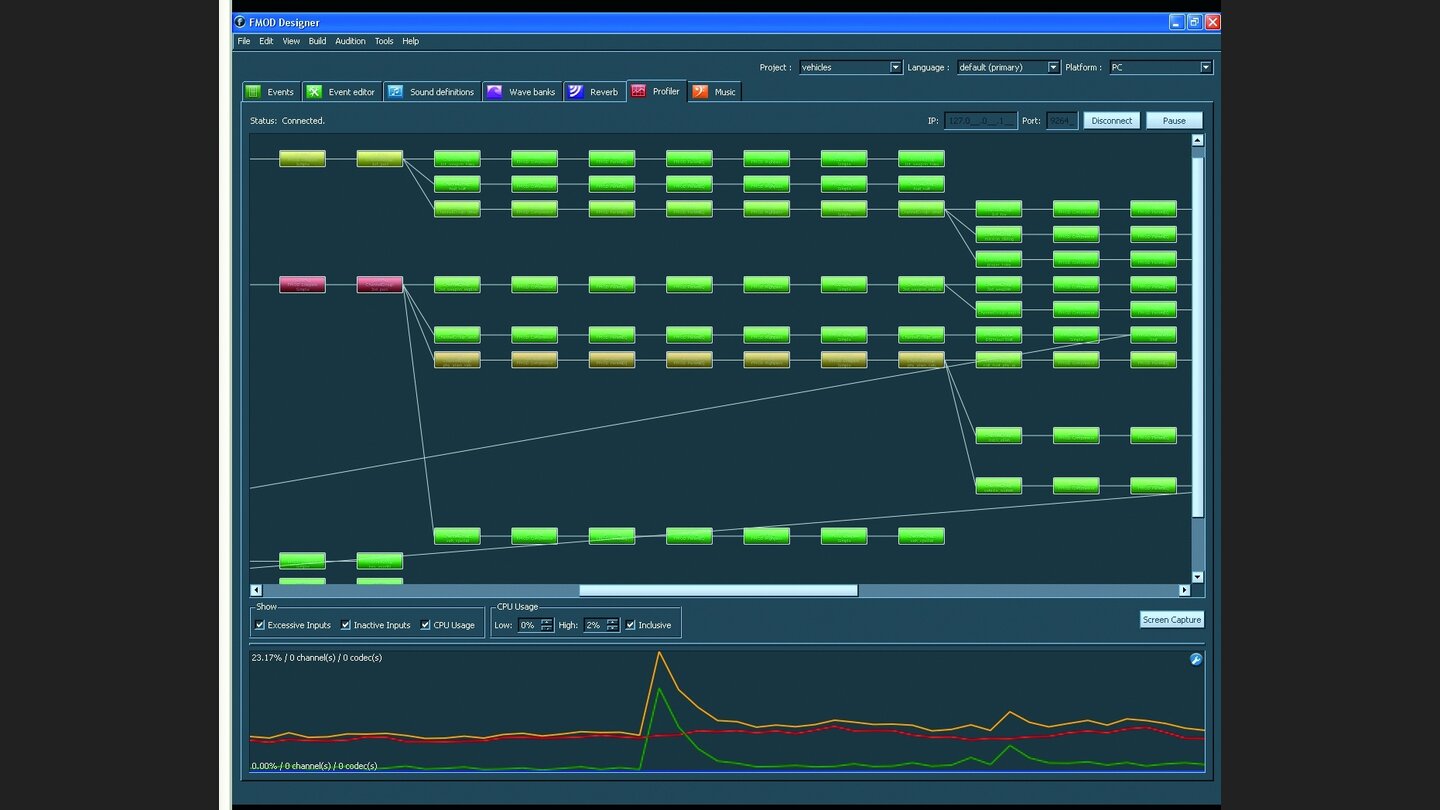This screenshot has width=1440, height=810.
Task: Select the second yellow-green node in top row
Action: coord(380,159)
